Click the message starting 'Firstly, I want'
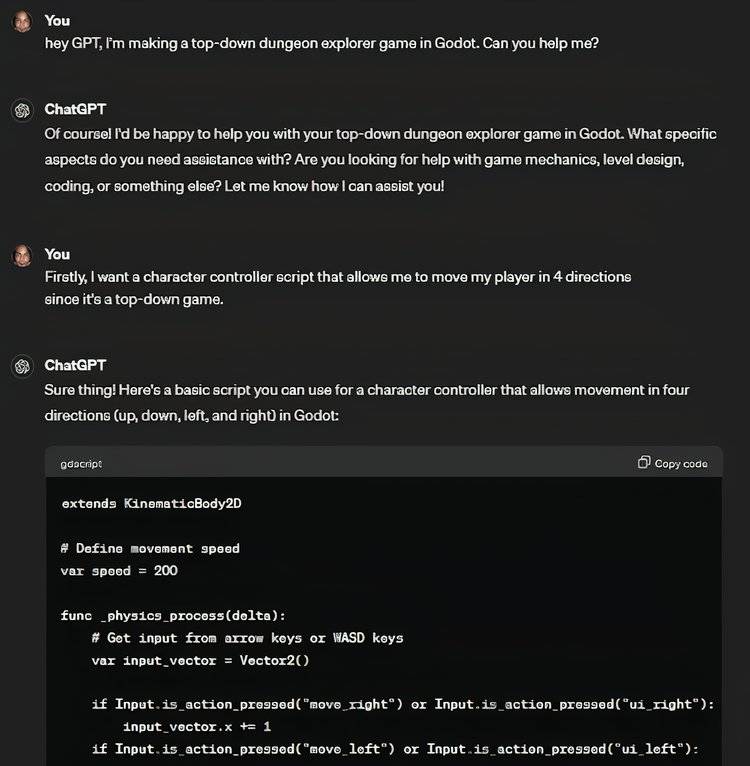The image size is (750, 766). click(338, 288)
